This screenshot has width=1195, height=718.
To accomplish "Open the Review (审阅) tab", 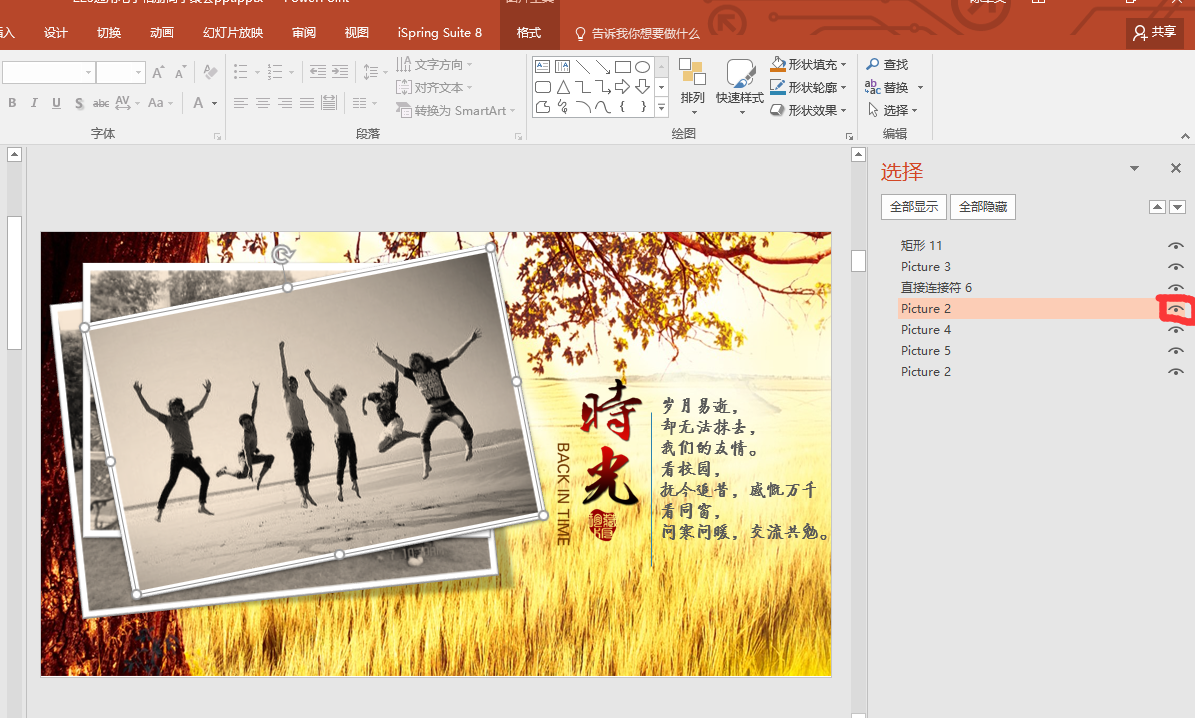I will 303,33.
